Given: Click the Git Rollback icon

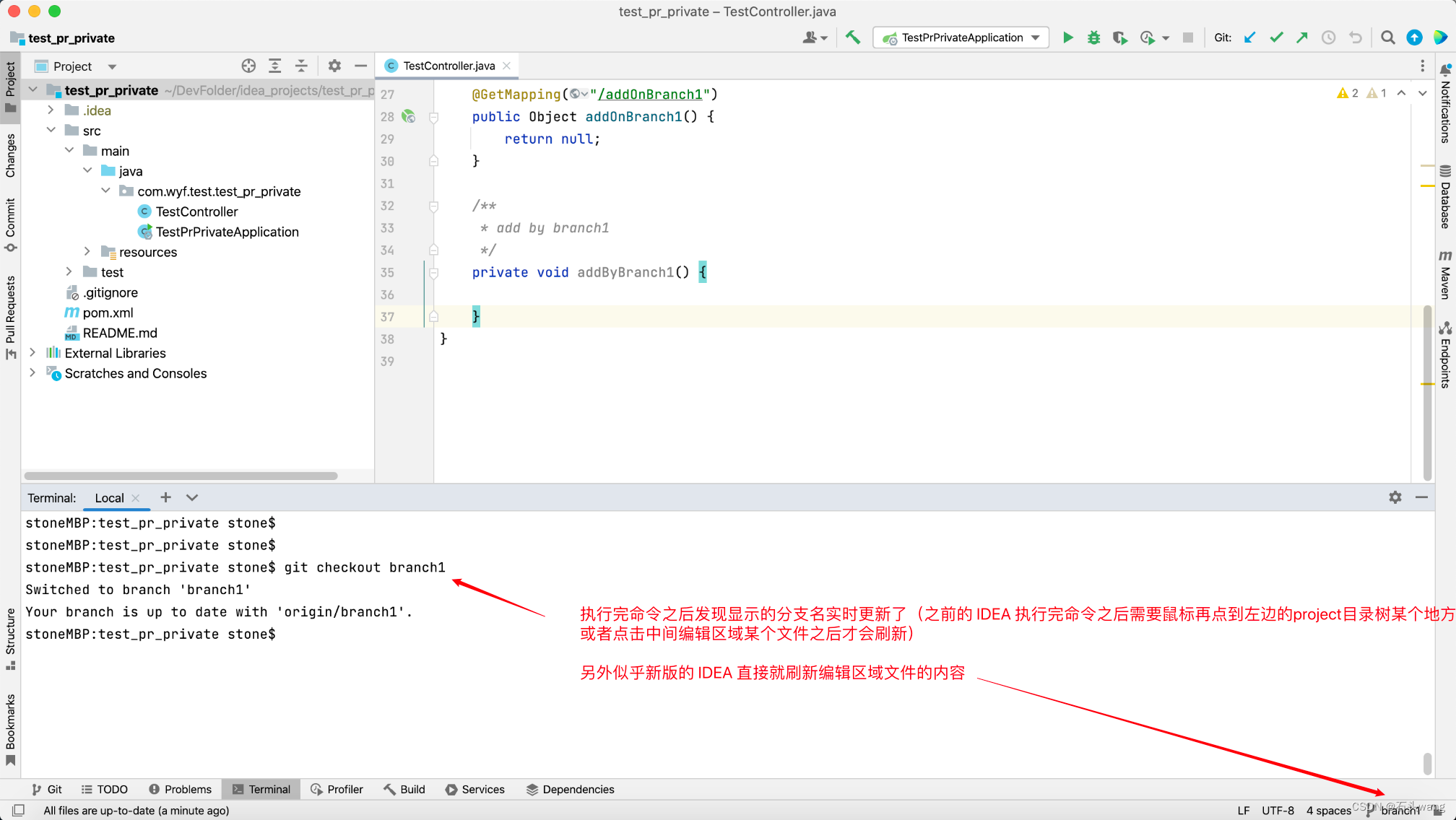Looking at the screenshot, I should pyautogui.click(x=1355, y=38).
